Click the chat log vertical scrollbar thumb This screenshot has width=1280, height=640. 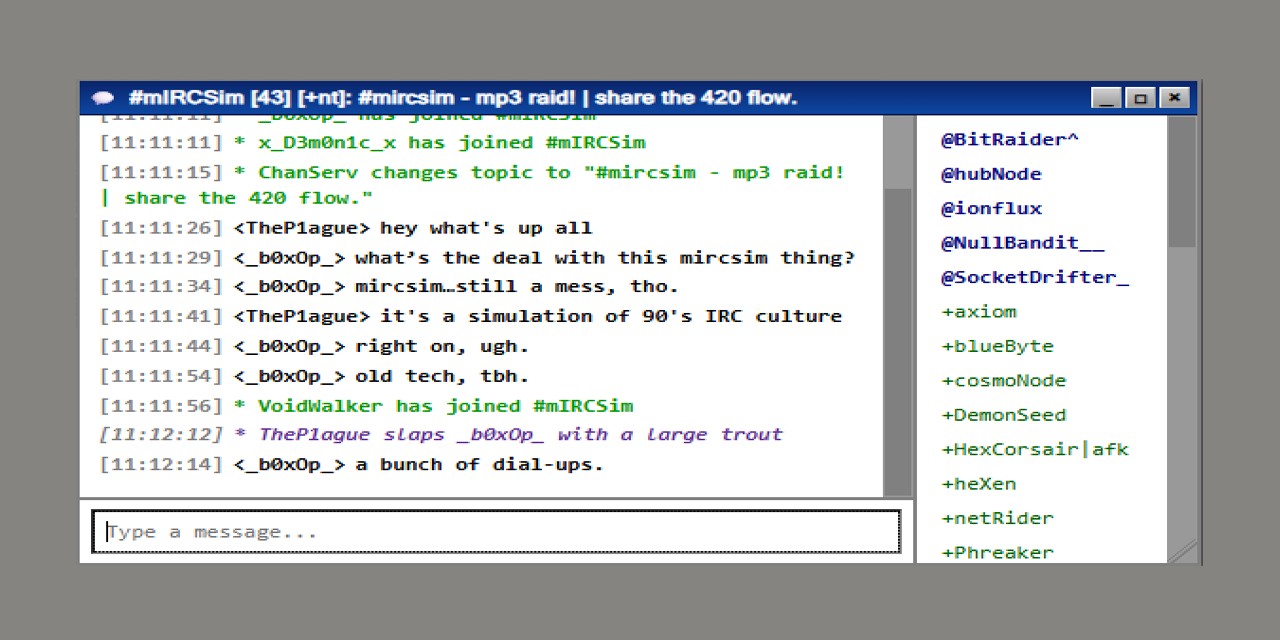tap(898, 342)
